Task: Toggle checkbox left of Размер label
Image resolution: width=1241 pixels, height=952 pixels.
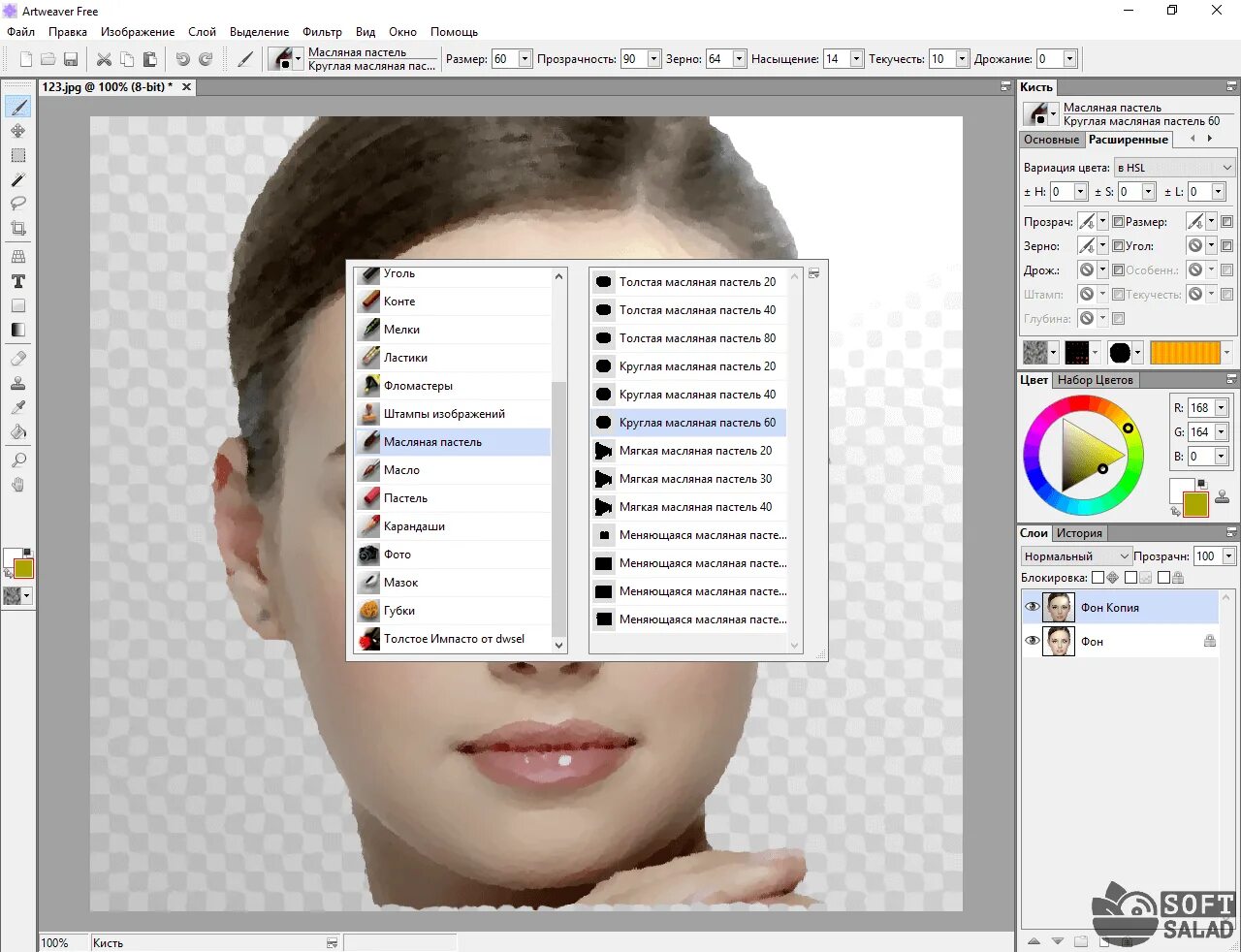Action: click(x=1118, y=222)
